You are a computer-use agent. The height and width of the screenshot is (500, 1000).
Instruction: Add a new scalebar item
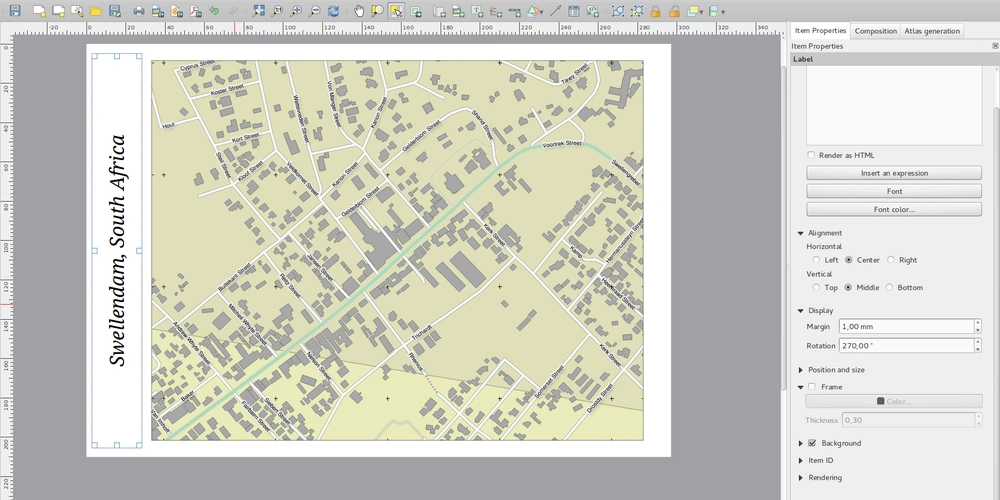[514, 11]
